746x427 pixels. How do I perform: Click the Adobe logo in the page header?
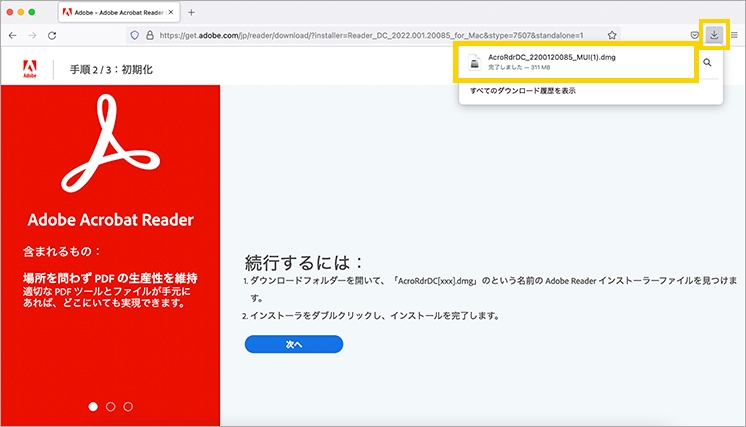[x=29, y=69]
